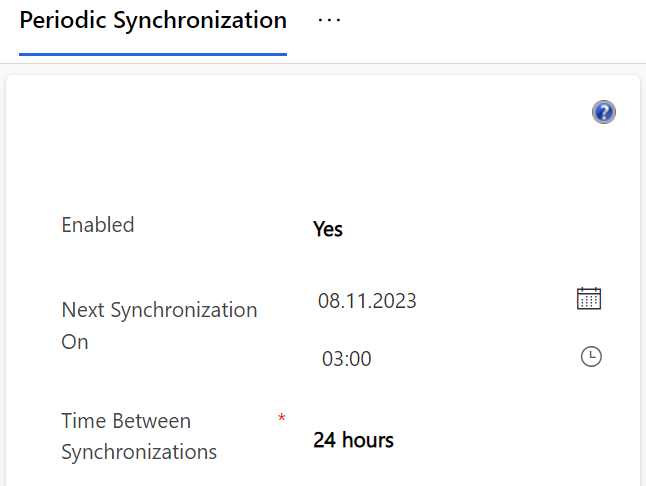Open the clock time picker icon
The height and width of the screenshot is (486, 646).
point(591,357)
